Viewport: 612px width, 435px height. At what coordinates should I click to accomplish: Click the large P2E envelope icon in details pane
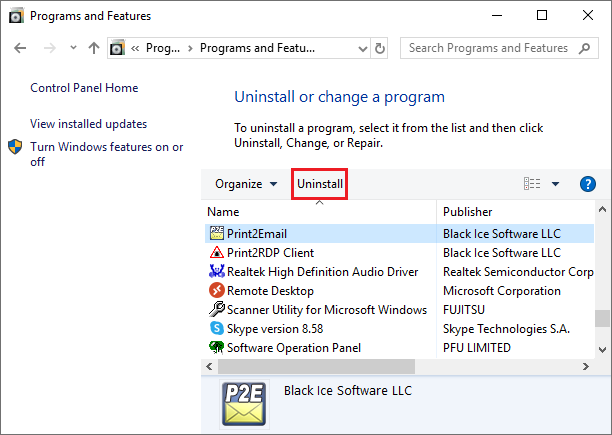click(244, 404)
